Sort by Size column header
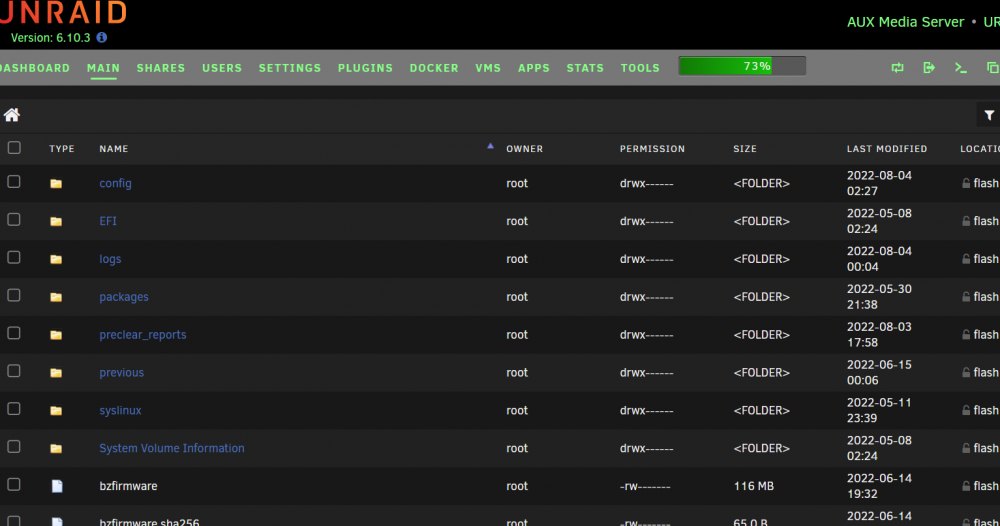The height and width of the screenshot is (526, 1000). coord(744,149)
